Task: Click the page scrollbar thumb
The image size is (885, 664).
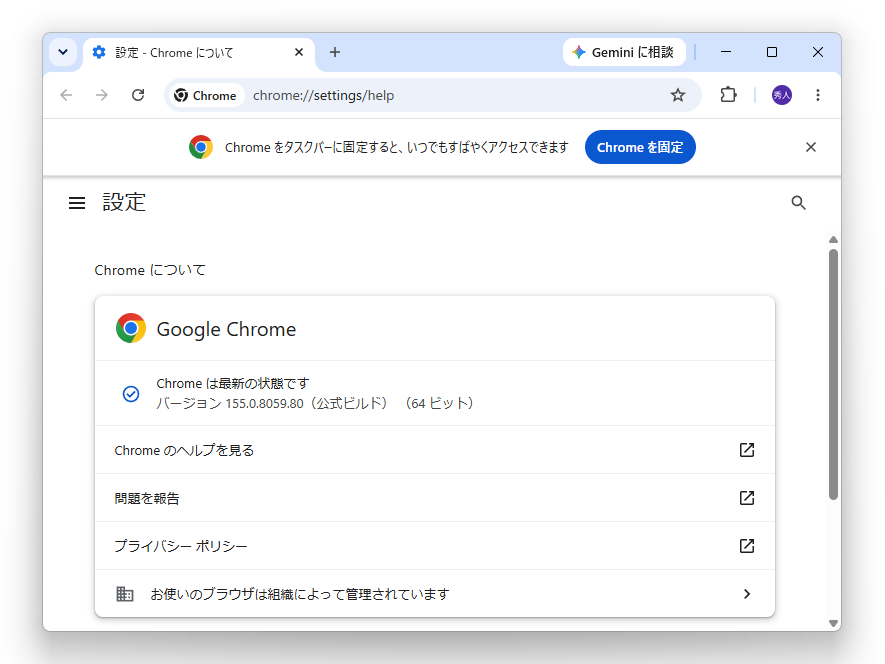Action: coord(833,374)
